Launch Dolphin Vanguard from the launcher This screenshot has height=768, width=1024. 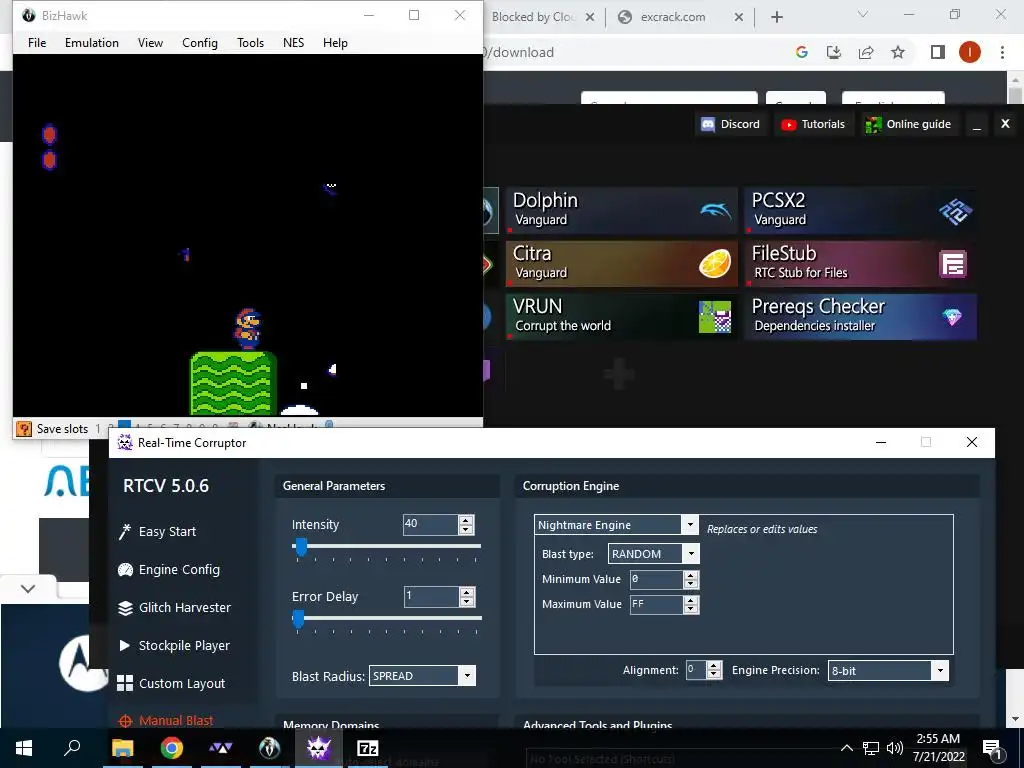622,210
